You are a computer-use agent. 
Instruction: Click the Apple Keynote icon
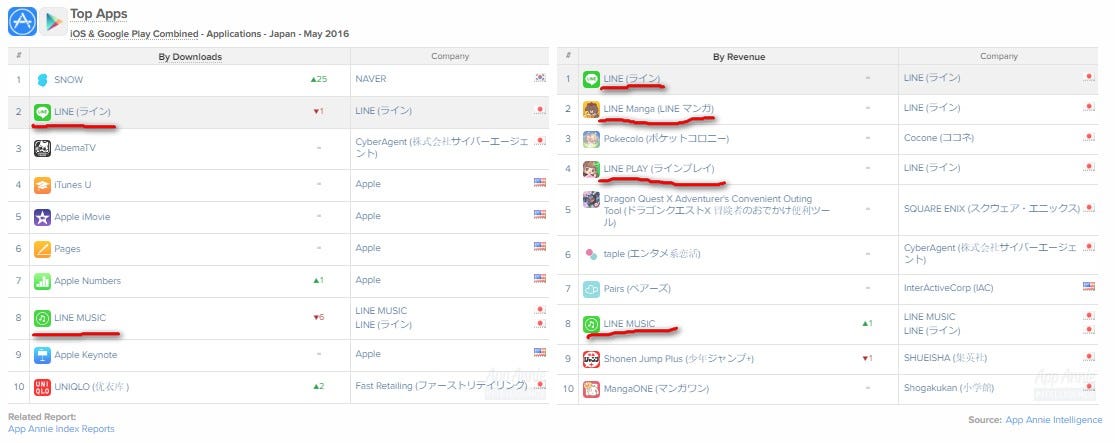(x=43, y=355)
